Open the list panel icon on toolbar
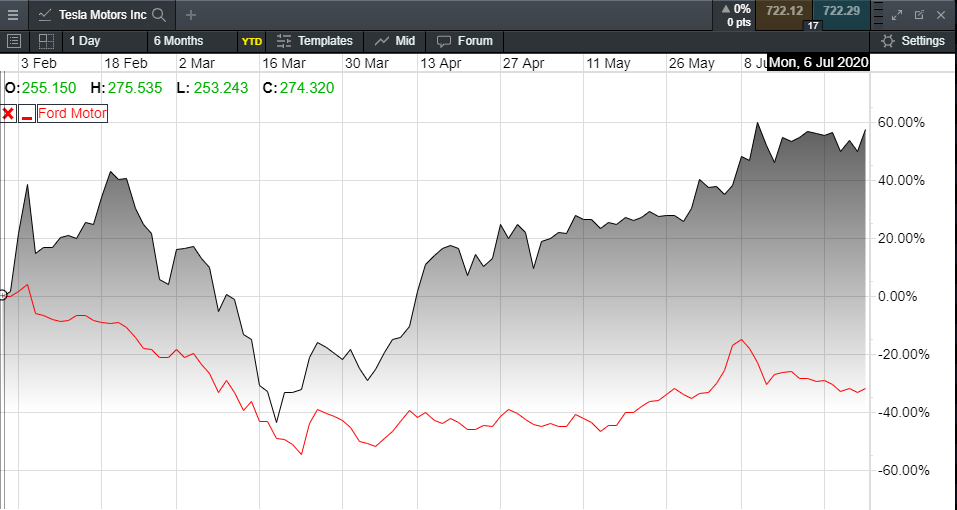The image size is (957, 510). (13, 41)
